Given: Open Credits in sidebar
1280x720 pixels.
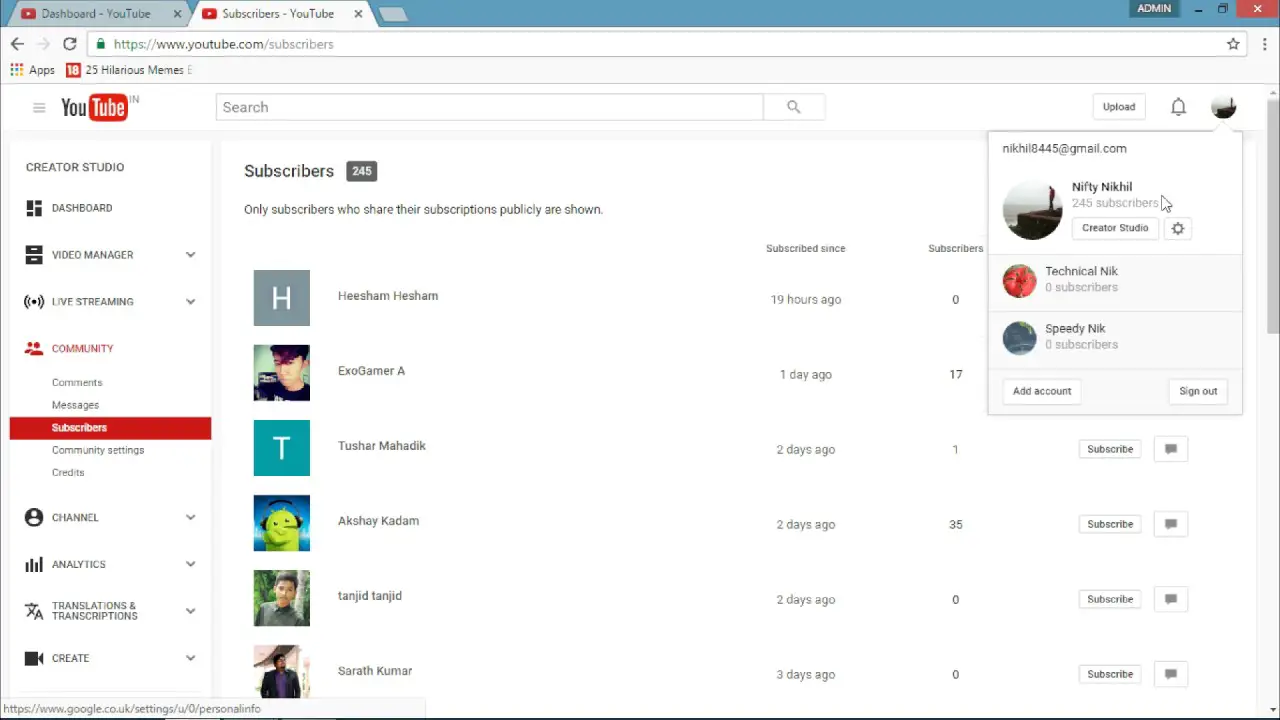Looking at the screenshot, I should [x=68, y=472].
